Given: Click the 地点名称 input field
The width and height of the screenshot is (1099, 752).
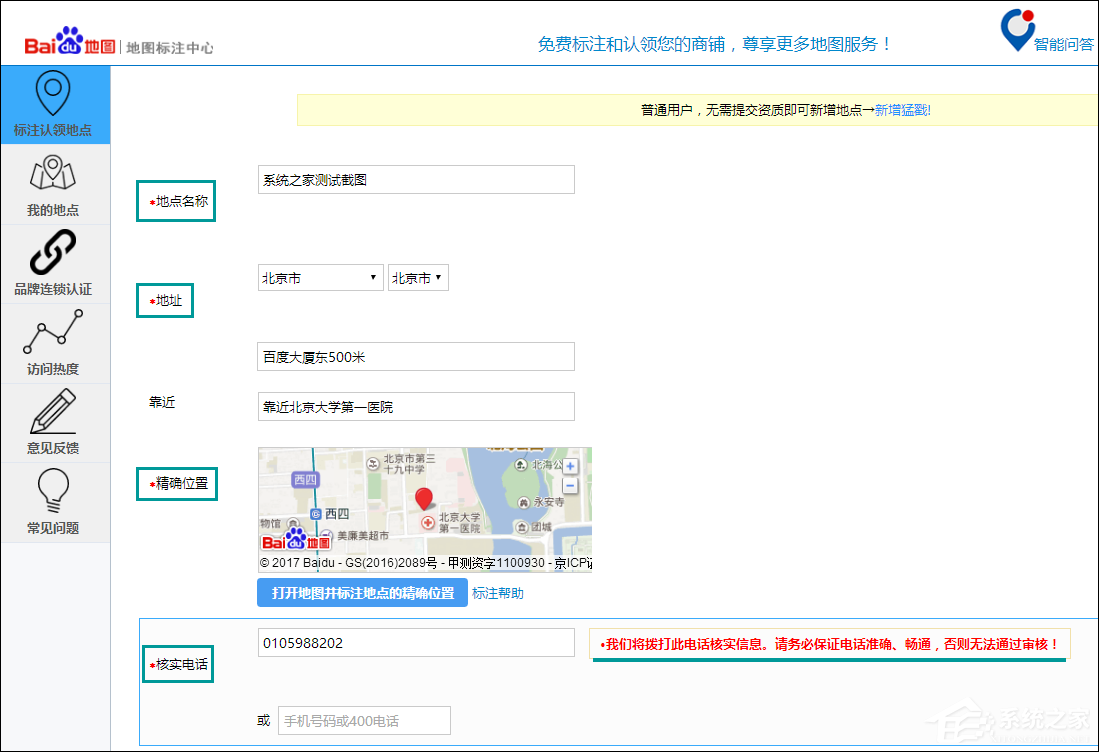Looking at the screenshot, I should (x=415, y=179).
